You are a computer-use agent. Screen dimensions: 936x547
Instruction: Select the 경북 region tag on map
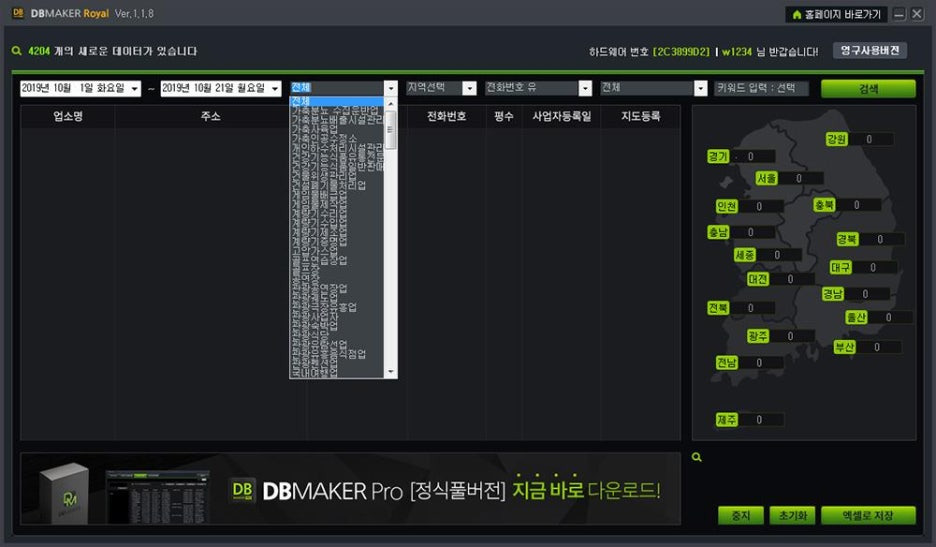tap(847, 239)
